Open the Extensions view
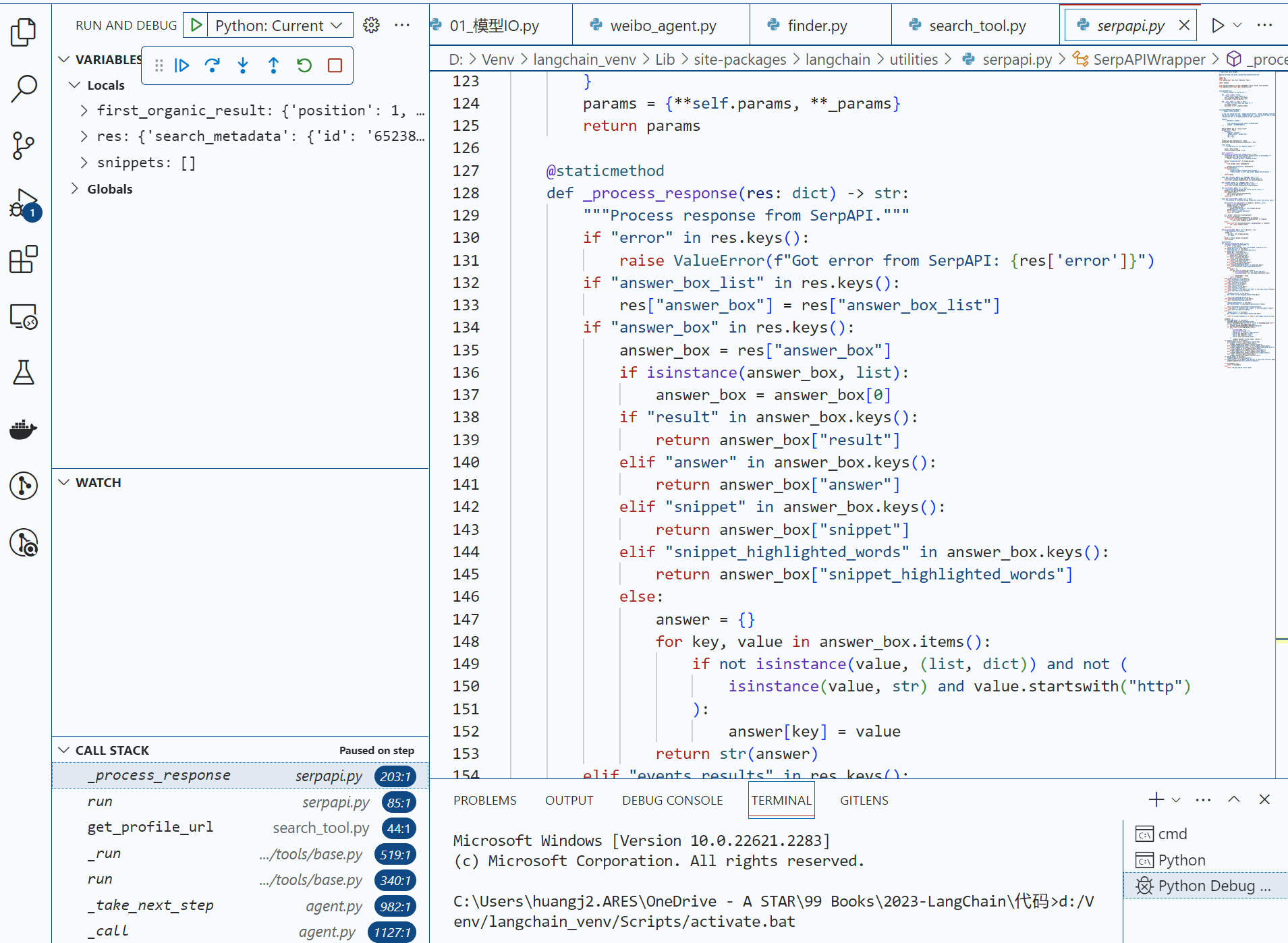Viewport: 1288px width, 943px height. point(24,259)
